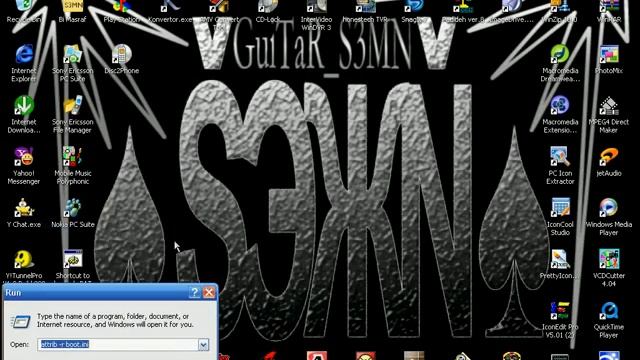
Task: Select the WinRAR shortcut
Action: click(x=609, y=10)
